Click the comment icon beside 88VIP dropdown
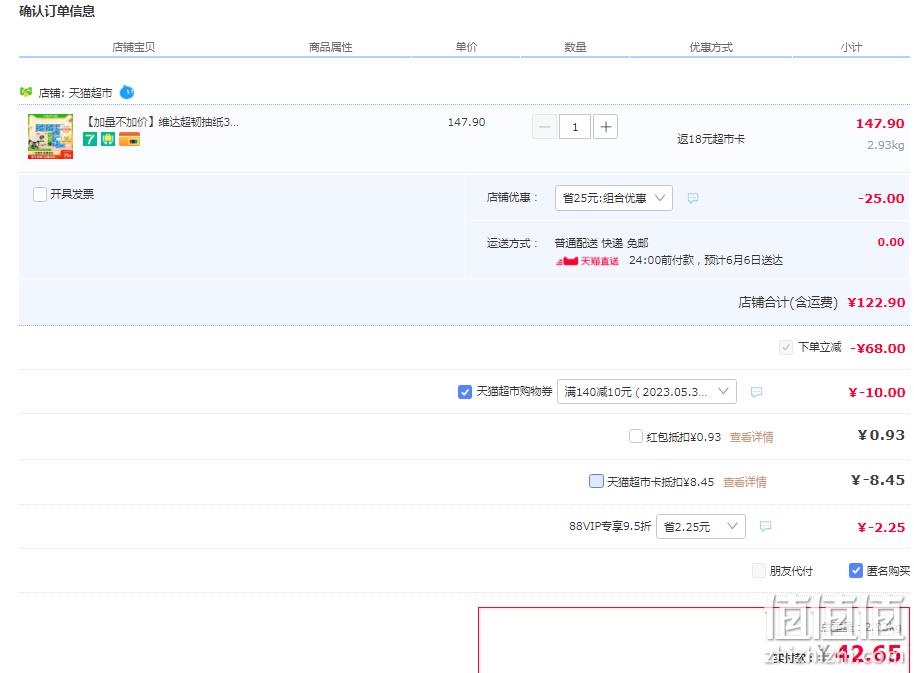Image resolution: width=914 pixels, height=673 pixels. (x=766, y=527)
